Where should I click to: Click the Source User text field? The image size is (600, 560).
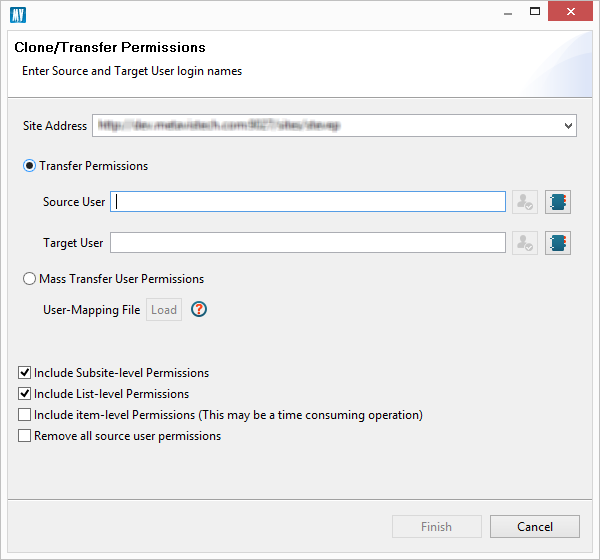click(308, 202)
